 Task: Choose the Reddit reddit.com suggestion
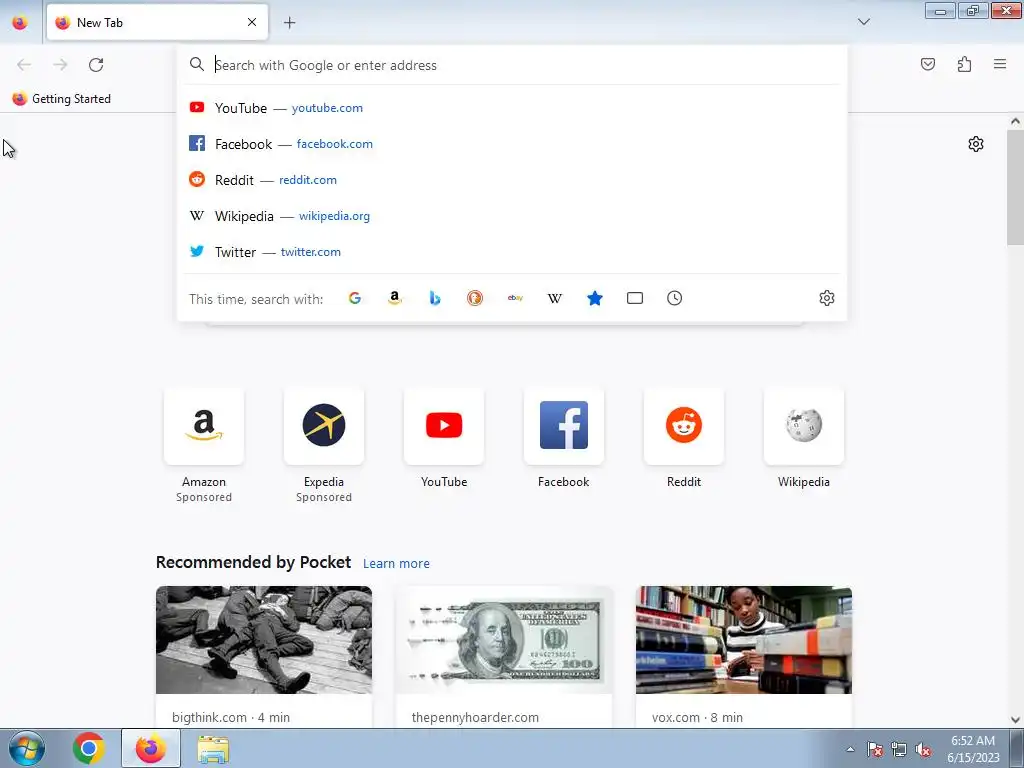[x=513, y=180]
